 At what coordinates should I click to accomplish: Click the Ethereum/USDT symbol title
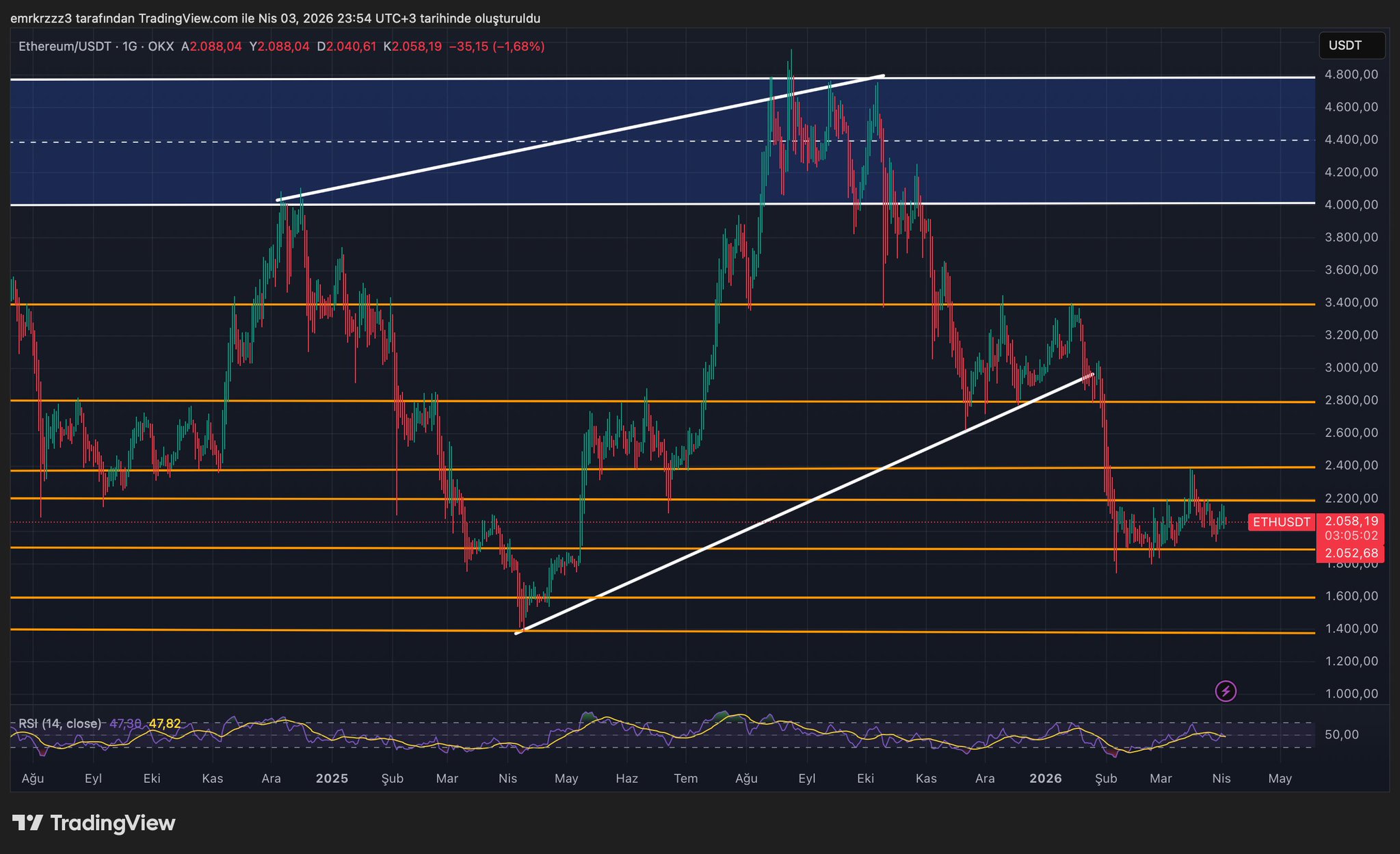pos(65,47)
